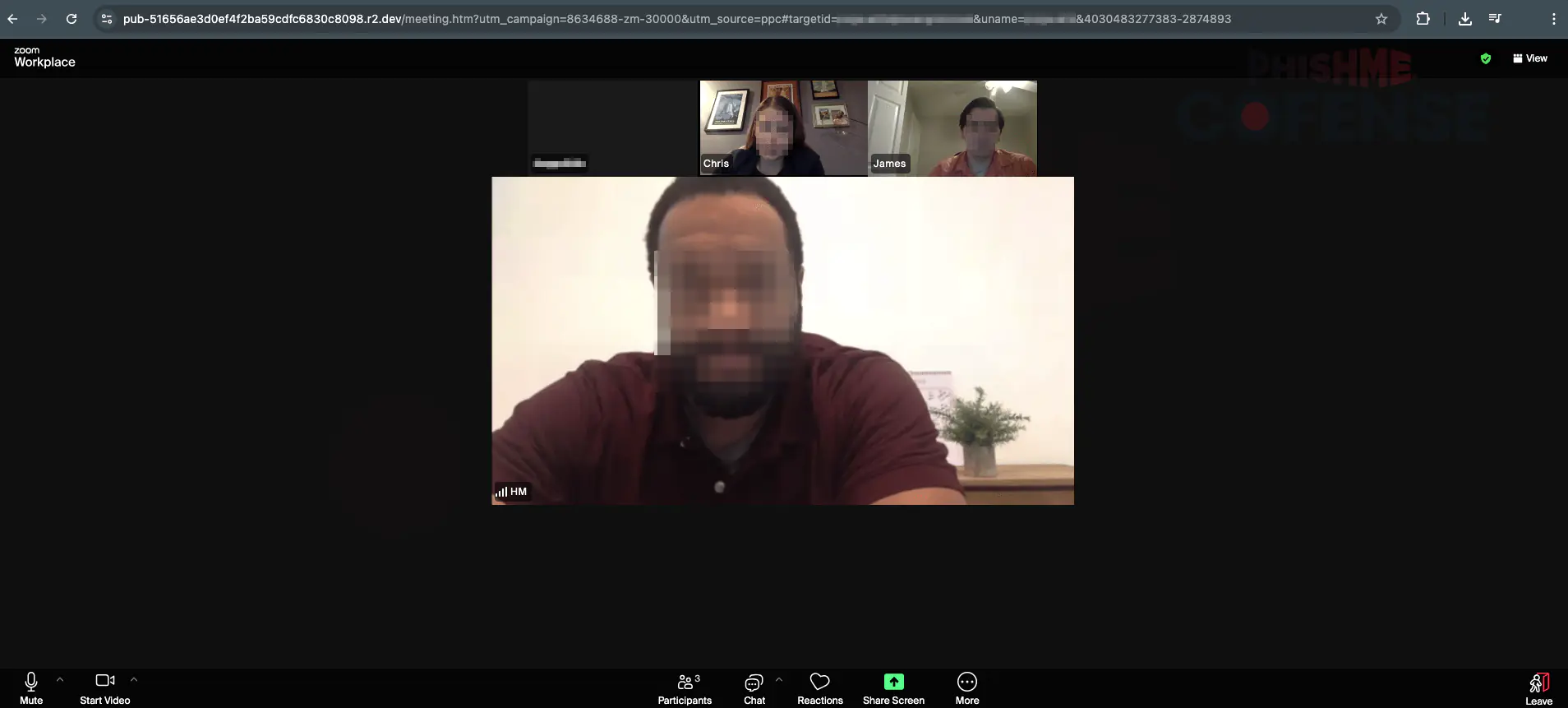Leave the meeting
Image resolution: width=1568 pixels, height=708 pixels.
tap(1538, 687)
